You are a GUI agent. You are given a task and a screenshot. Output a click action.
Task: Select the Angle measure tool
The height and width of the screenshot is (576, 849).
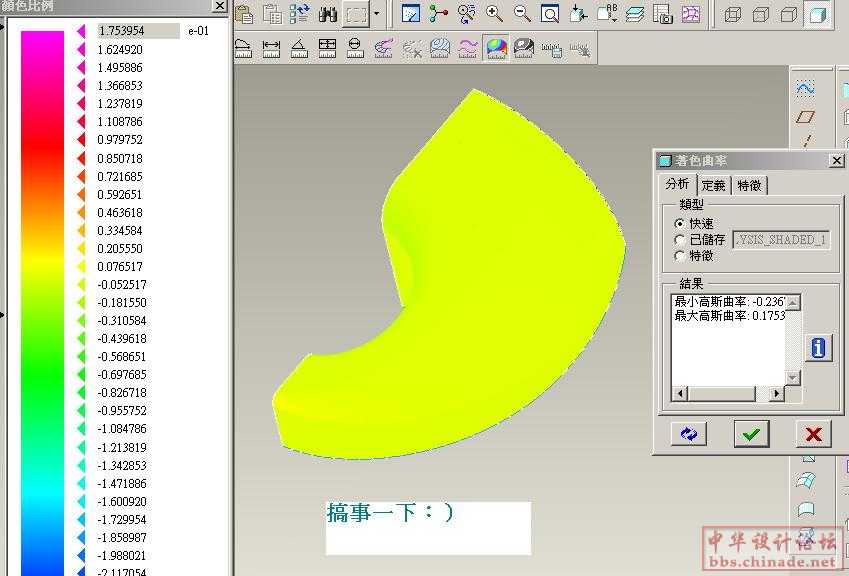click(299, 48)
